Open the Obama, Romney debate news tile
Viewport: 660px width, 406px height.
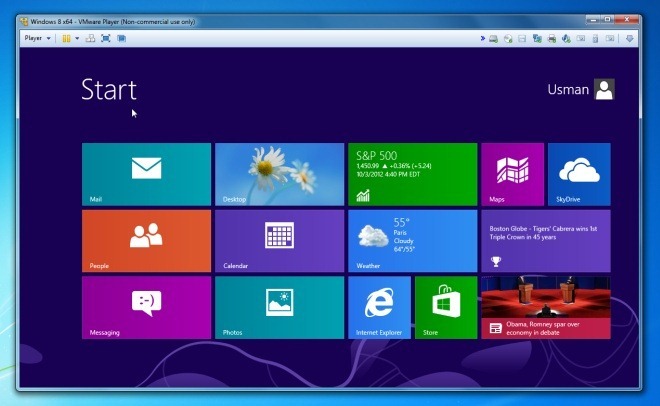click(x=546, y=308)
